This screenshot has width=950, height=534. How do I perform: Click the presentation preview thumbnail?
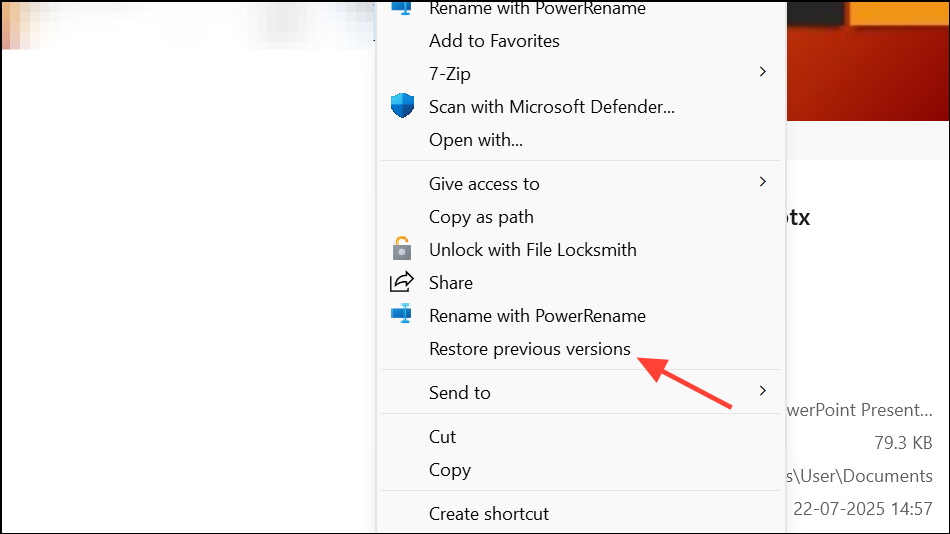pos(868,61)
